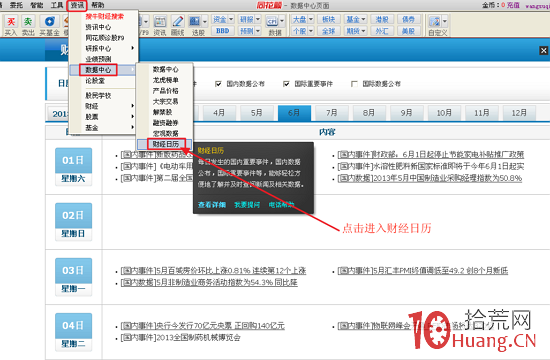Click the 板块 toolbar button
Image resolution: width=550 pixels, height=360 pixels.
pyautogui.click(x=329, y=19)
